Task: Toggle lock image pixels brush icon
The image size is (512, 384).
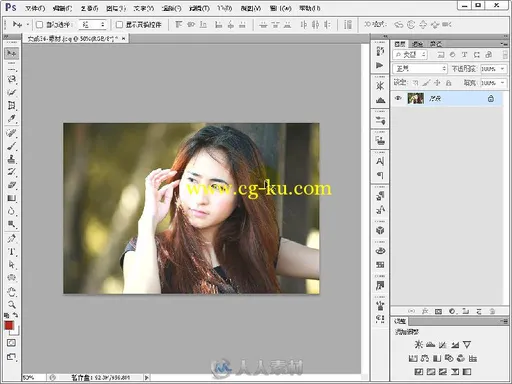Action: coord(426,83)
